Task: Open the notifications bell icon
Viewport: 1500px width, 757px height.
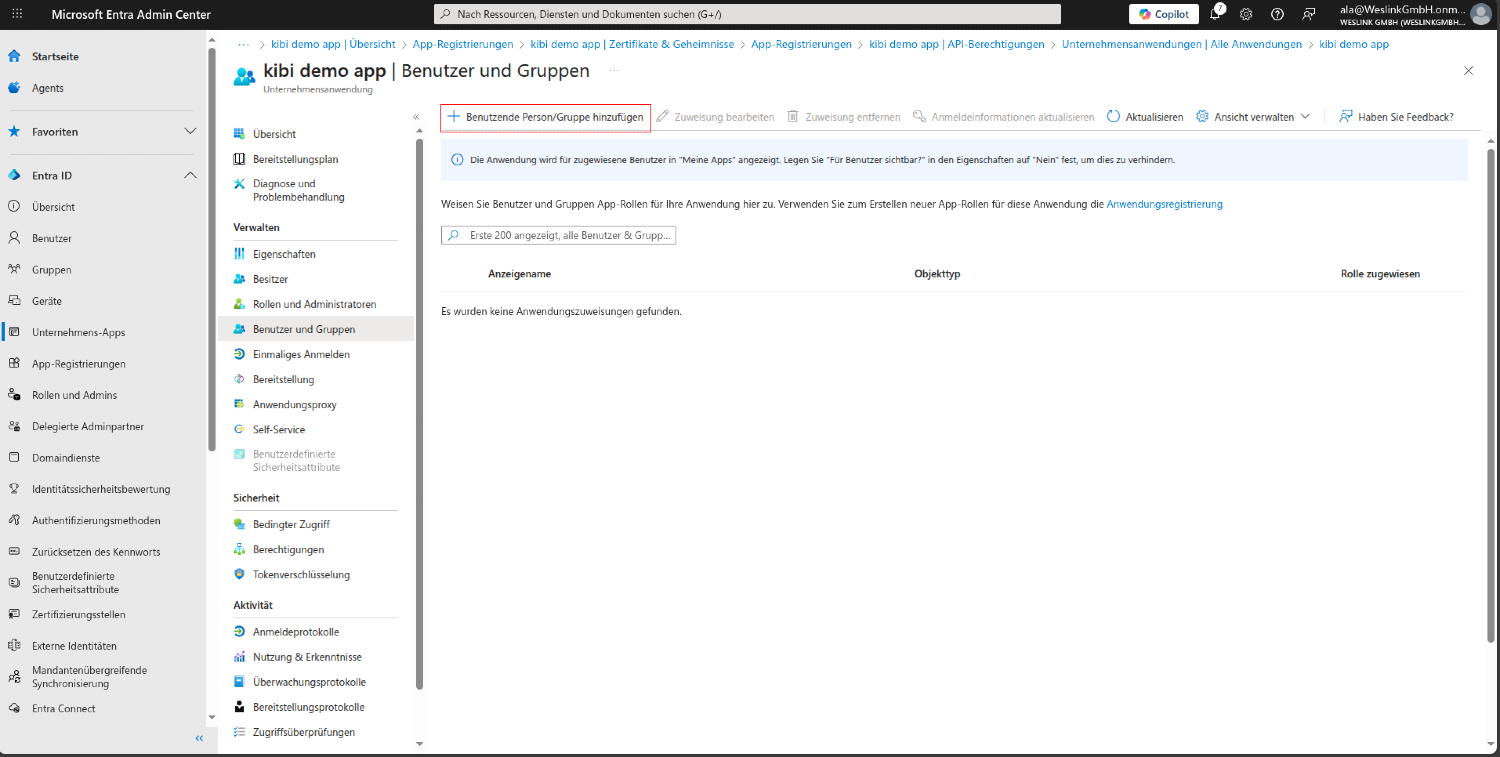Action: point(1215,14)
